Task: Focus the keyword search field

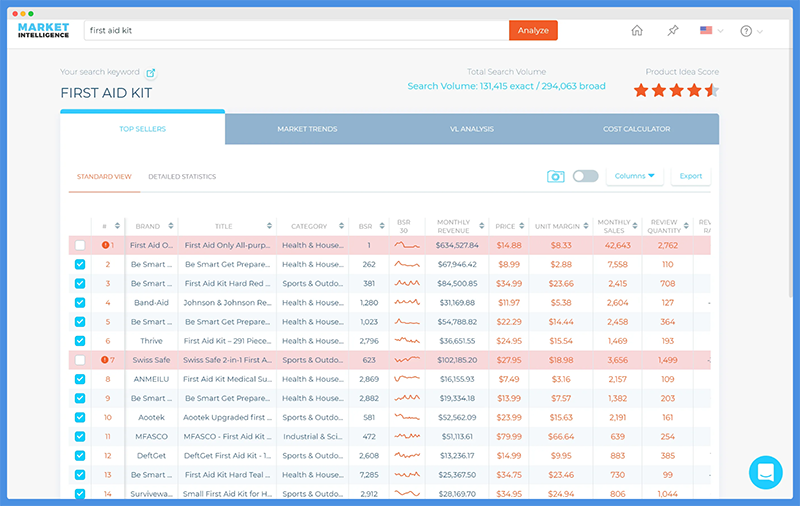Action: (296, 30)
